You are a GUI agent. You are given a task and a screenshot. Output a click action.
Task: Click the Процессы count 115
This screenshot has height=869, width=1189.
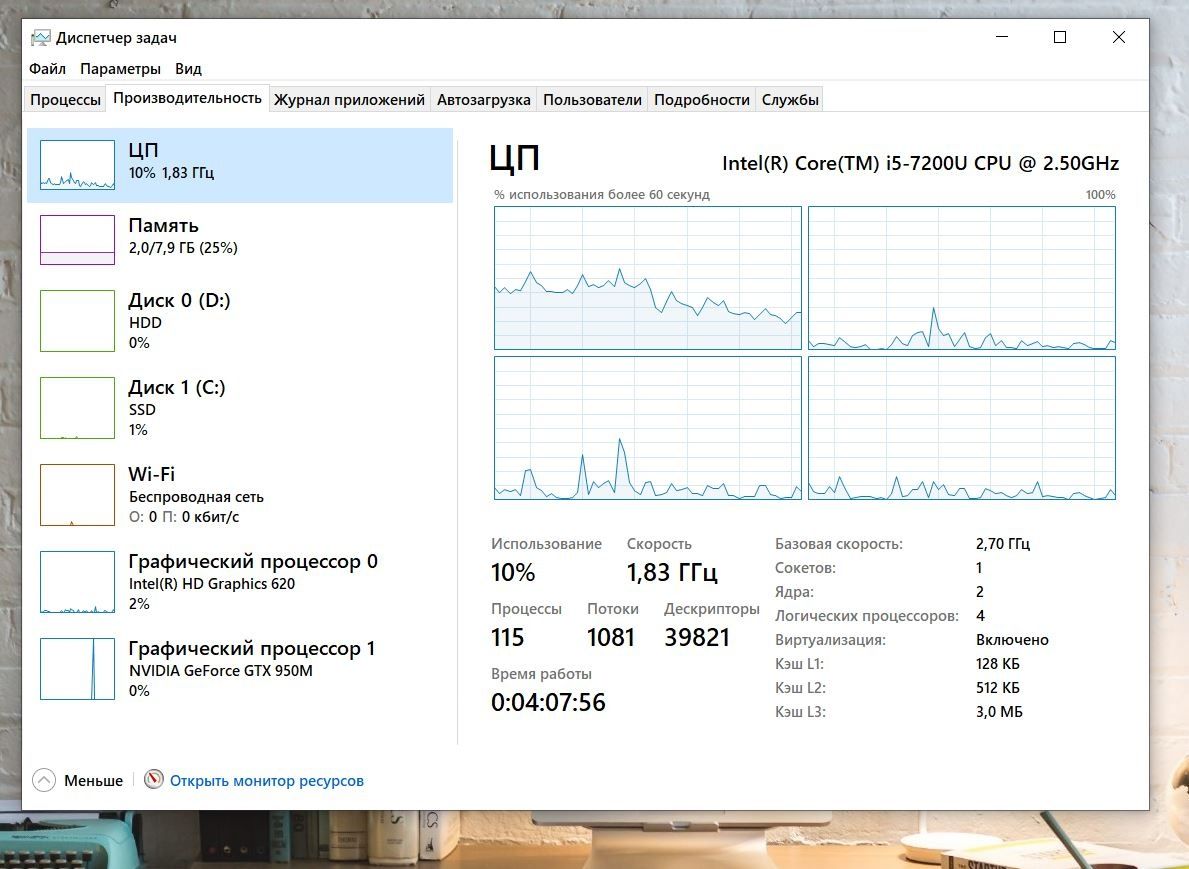coord(507,637)
